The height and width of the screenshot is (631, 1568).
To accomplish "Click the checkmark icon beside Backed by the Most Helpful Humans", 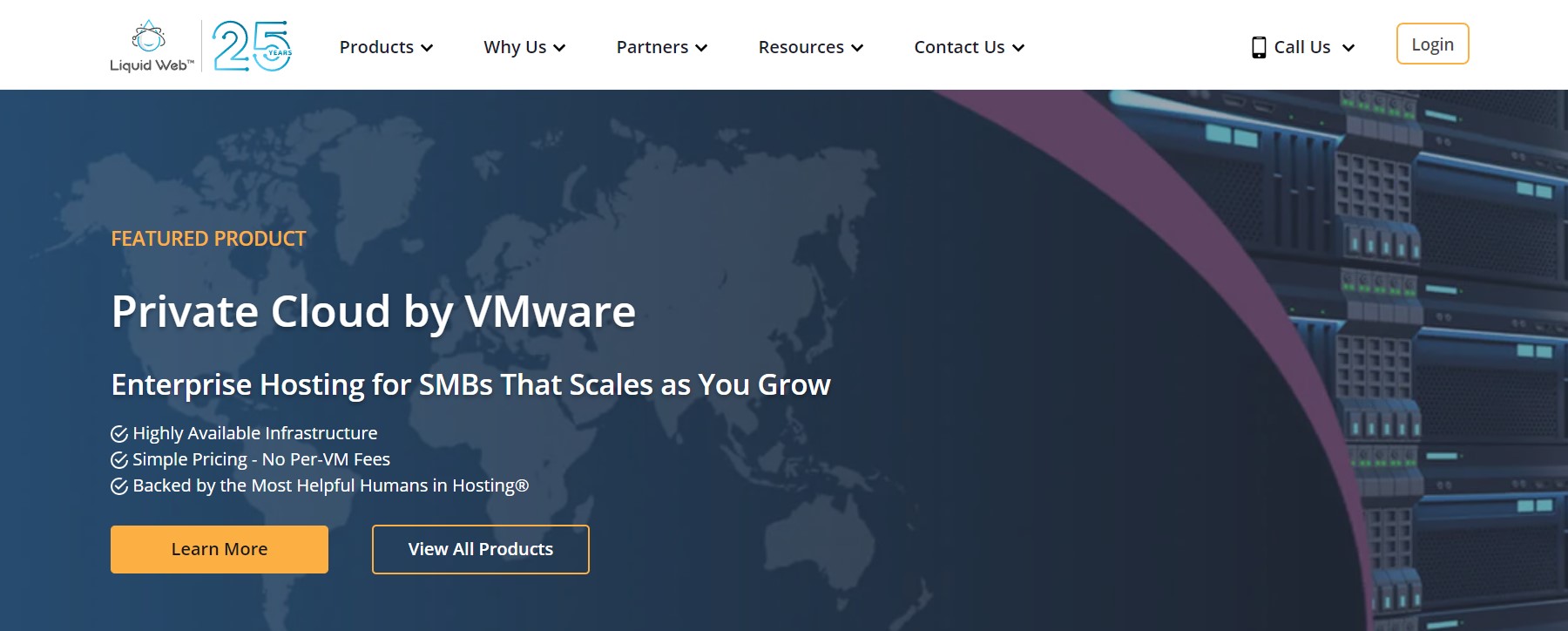I will point(119,486).
